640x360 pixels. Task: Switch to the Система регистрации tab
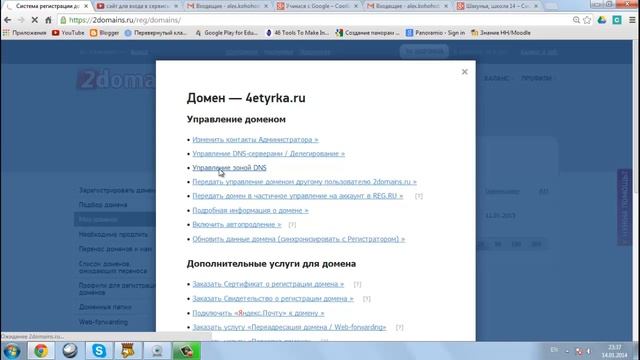[x=46, y=6]
